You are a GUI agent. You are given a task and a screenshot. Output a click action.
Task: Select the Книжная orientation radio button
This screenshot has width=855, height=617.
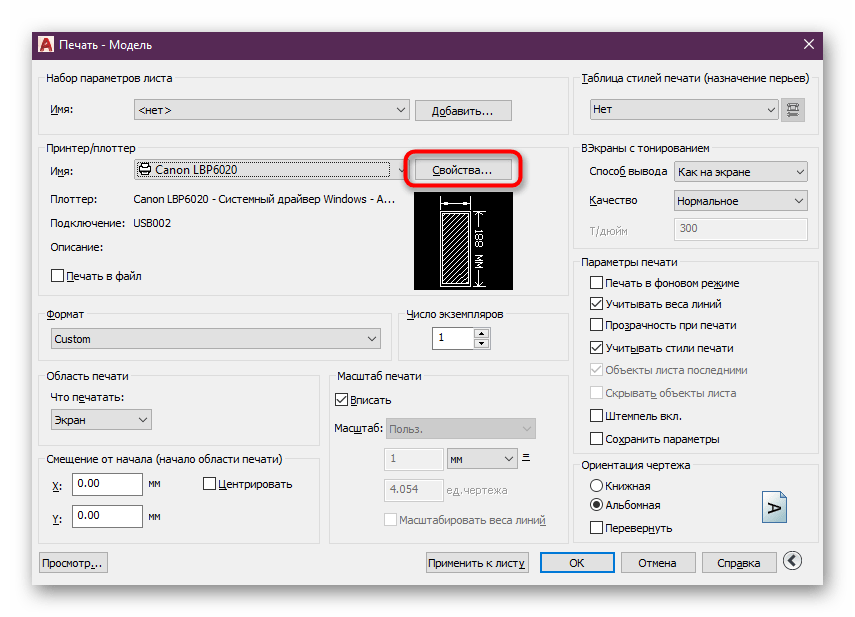[597, 486]
